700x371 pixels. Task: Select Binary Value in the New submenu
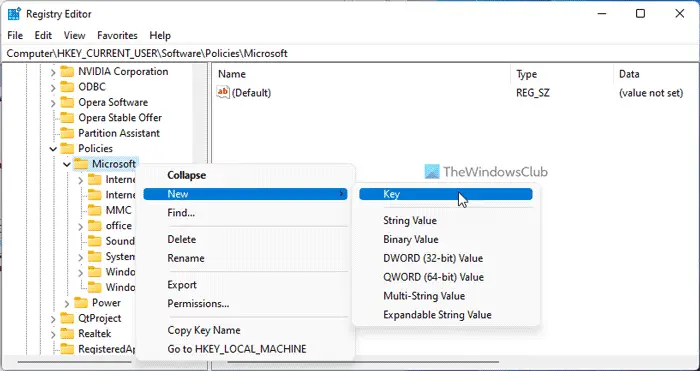pos(411,239)
